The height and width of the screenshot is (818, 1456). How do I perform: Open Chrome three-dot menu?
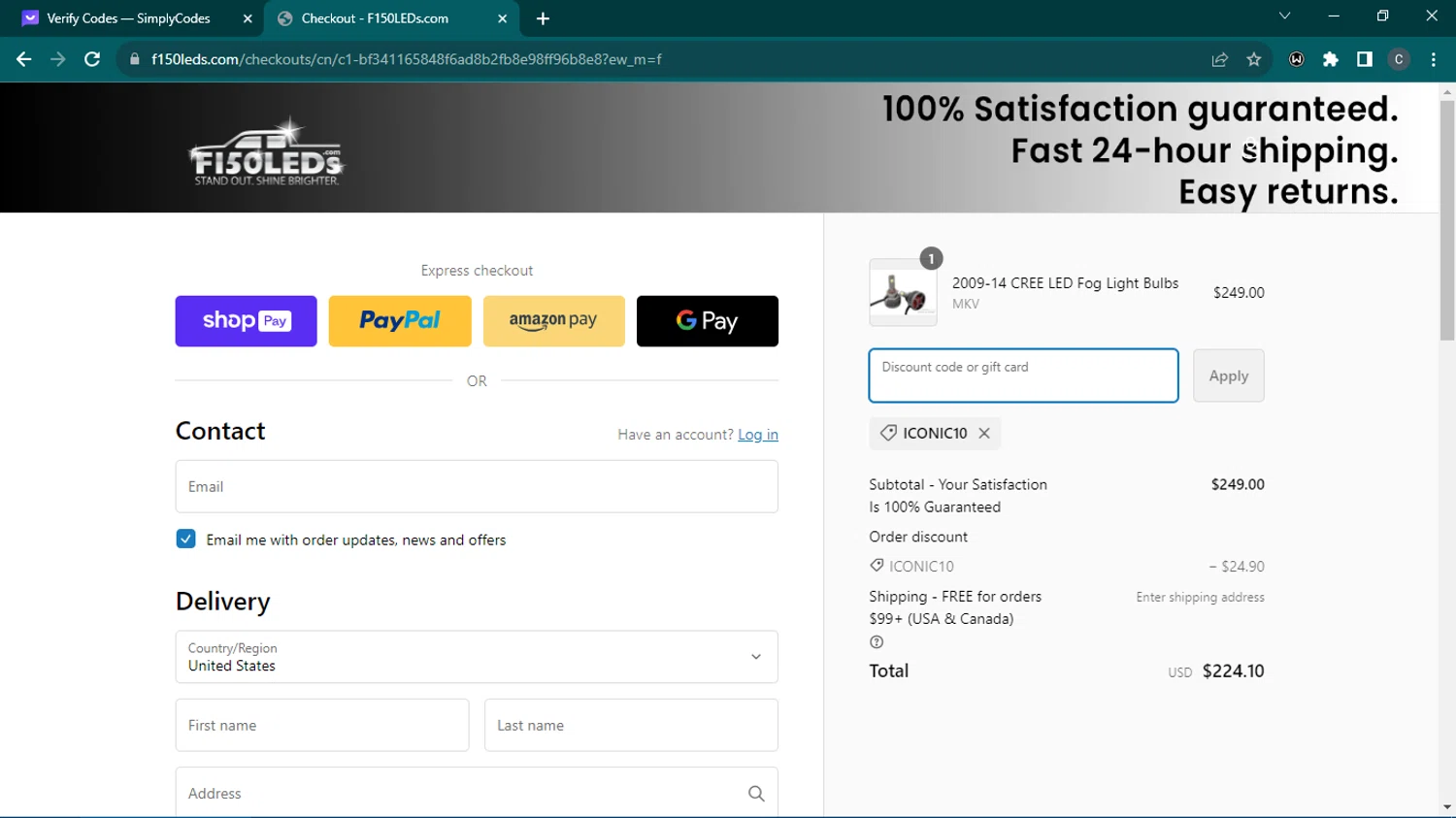pos(1434,59)
